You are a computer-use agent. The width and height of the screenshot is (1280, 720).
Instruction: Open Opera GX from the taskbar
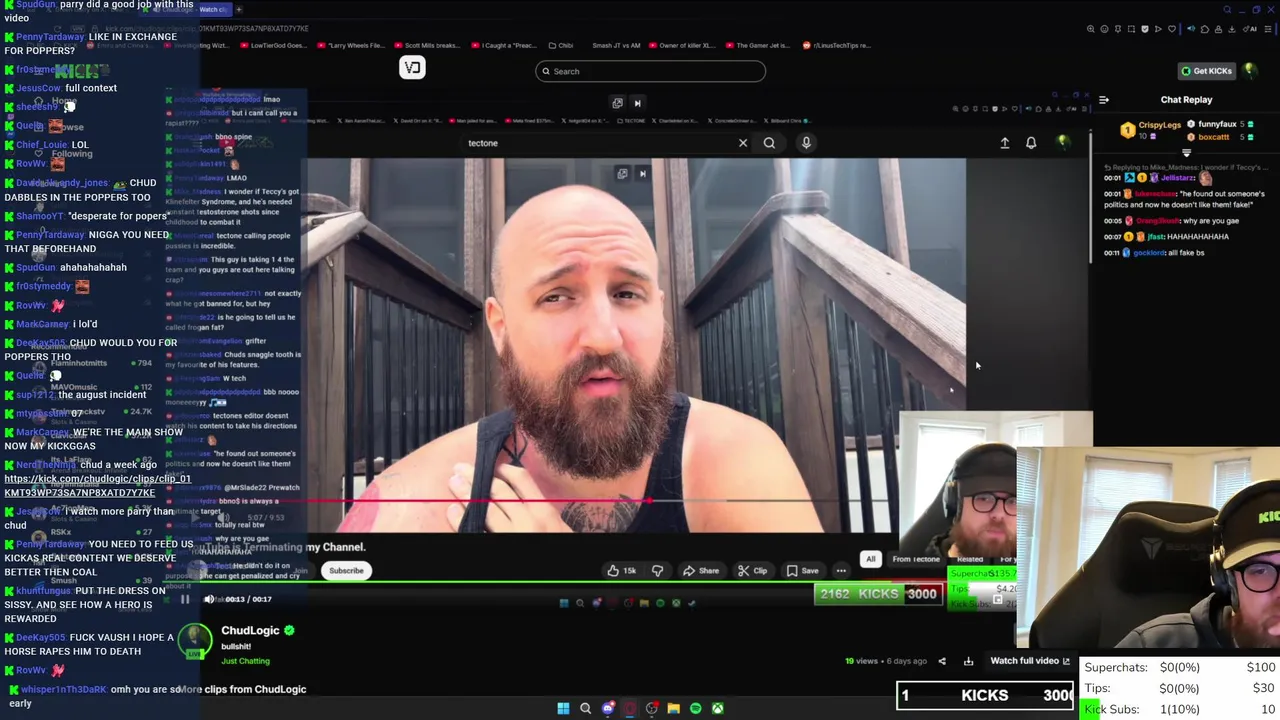(629, 708)
